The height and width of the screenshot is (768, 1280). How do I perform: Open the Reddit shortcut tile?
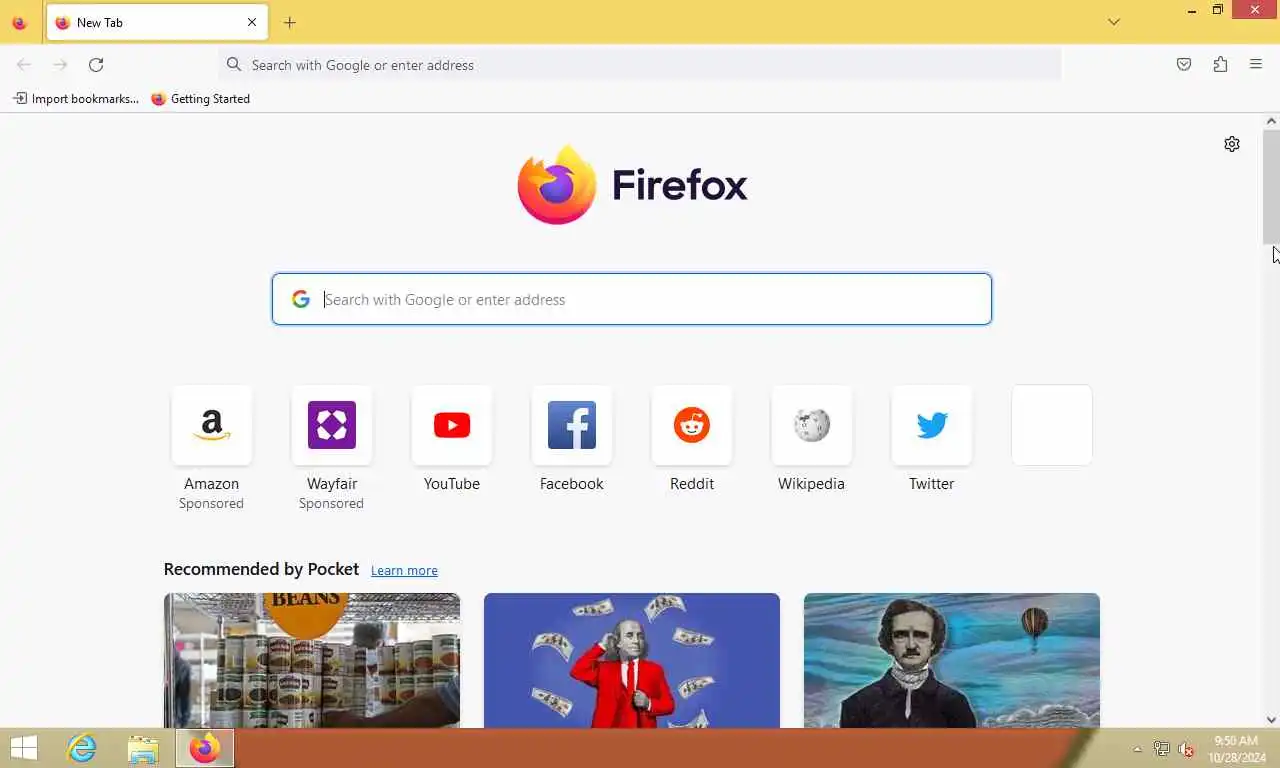(691, 425)
